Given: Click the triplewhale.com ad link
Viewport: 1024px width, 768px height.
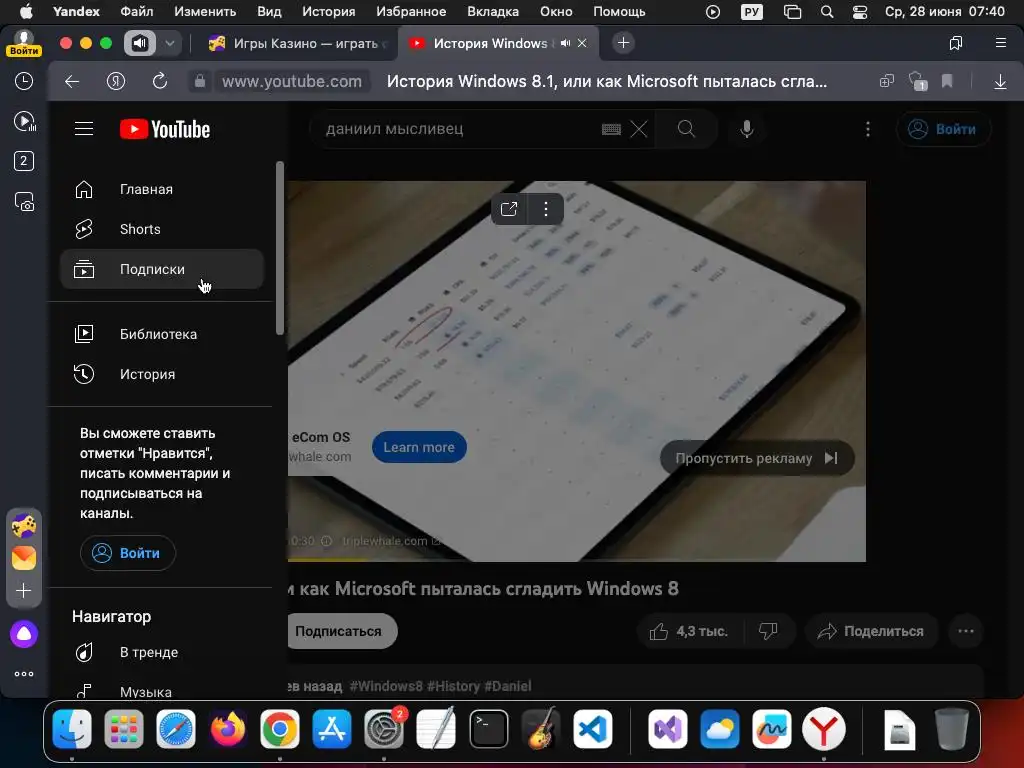Looking at the screenshot, I should coord(391,541).
